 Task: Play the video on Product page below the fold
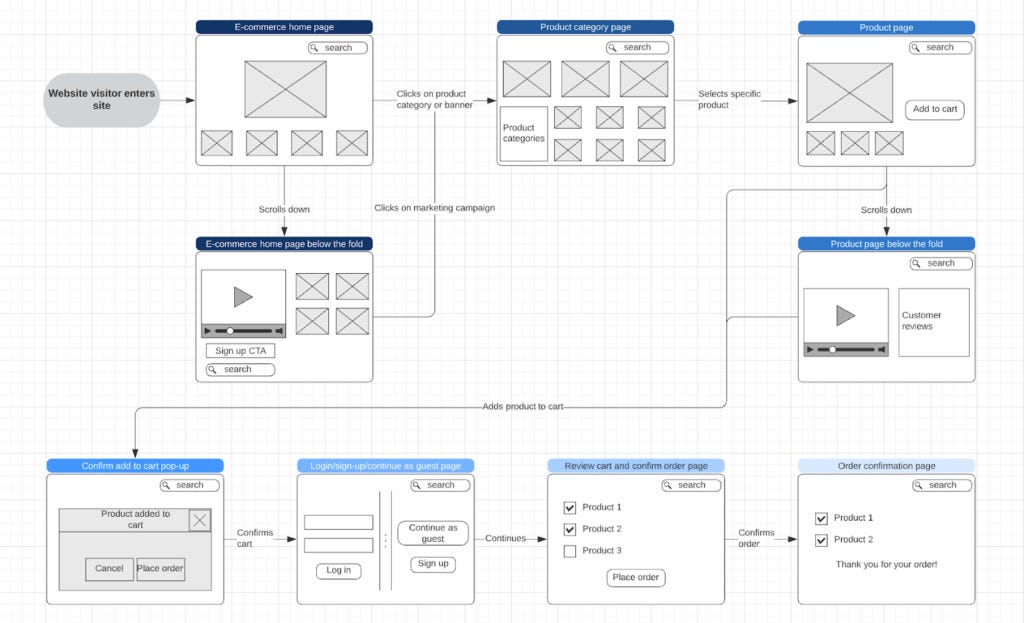(846, 315)
